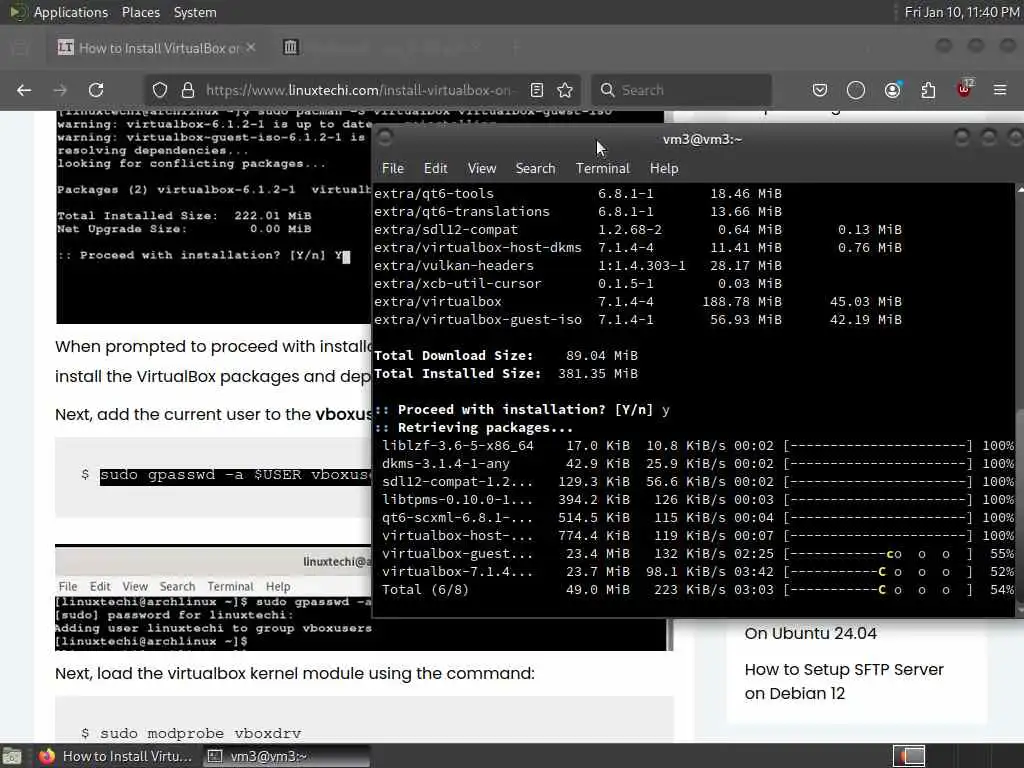Click the extra/qt6-translations package row
This screenshot has width=1024, height=768.
[577, 212]
